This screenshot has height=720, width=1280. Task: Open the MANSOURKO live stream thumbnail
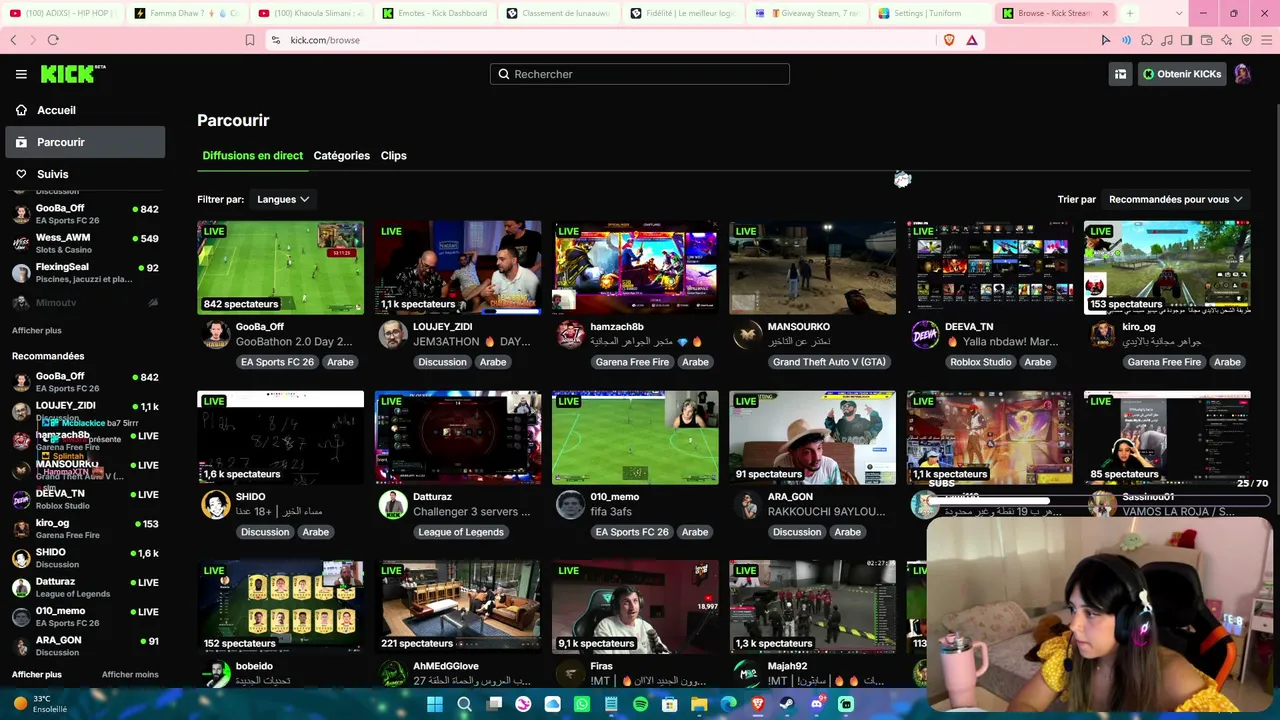[x=812, y=268]
